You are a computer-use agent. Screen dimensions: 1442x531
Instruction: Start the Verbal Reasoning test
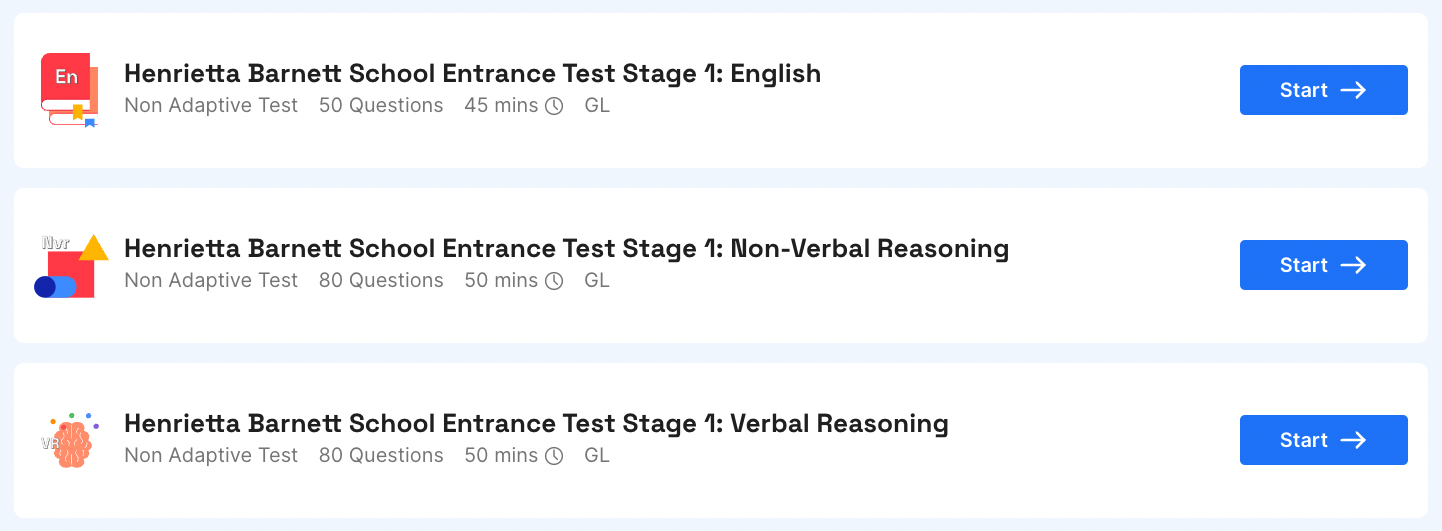tap(1324, 440)
